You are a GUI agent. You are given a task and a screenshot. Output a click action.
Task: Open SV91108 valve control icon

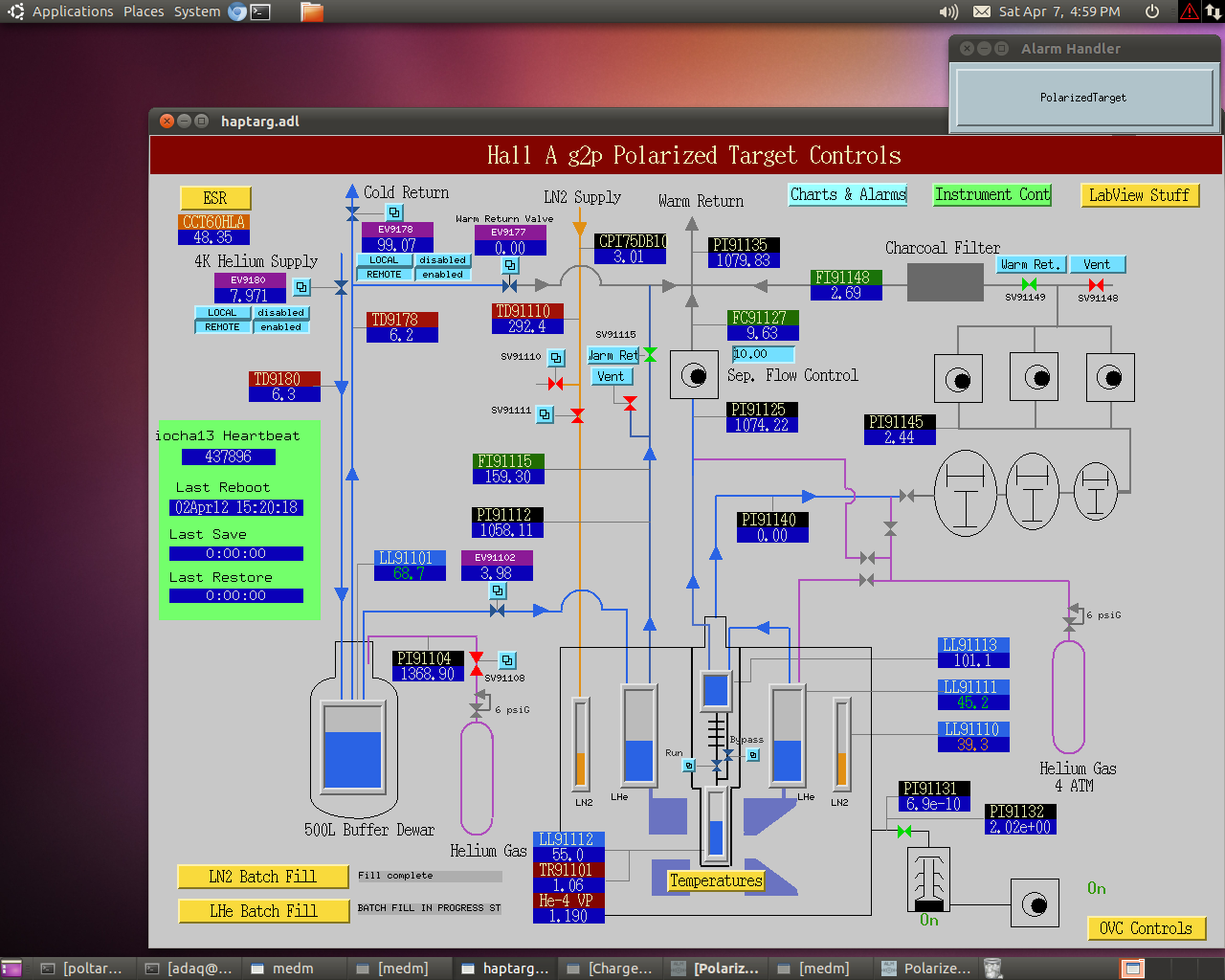[507, 660]
